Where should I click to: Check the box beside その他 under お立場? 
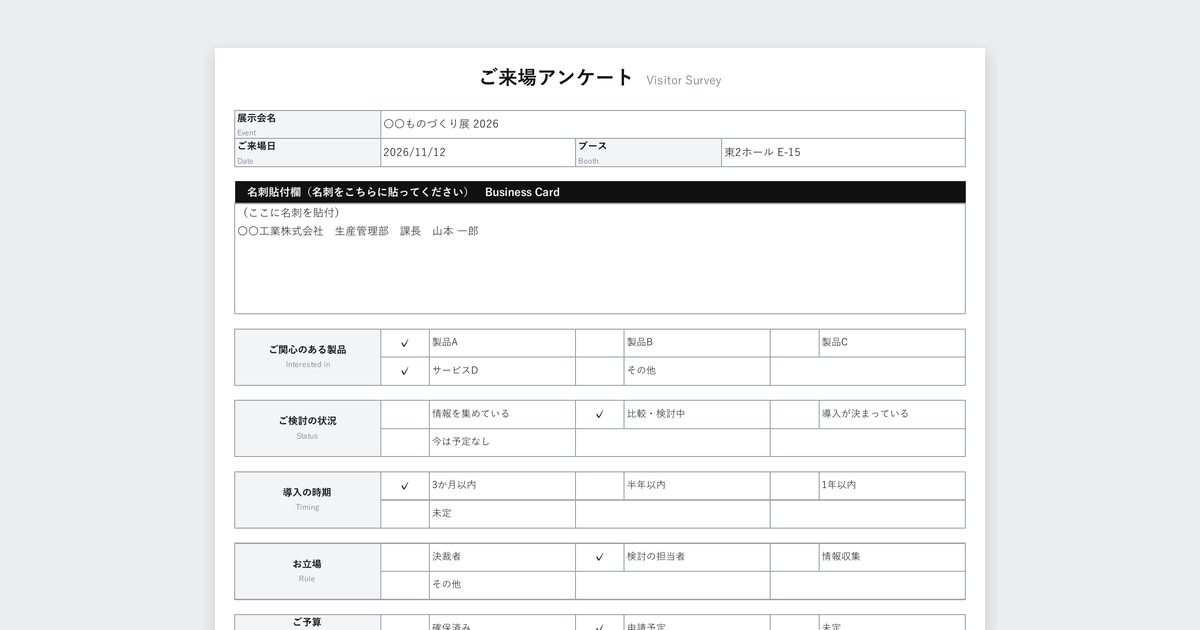pos(405,585)
